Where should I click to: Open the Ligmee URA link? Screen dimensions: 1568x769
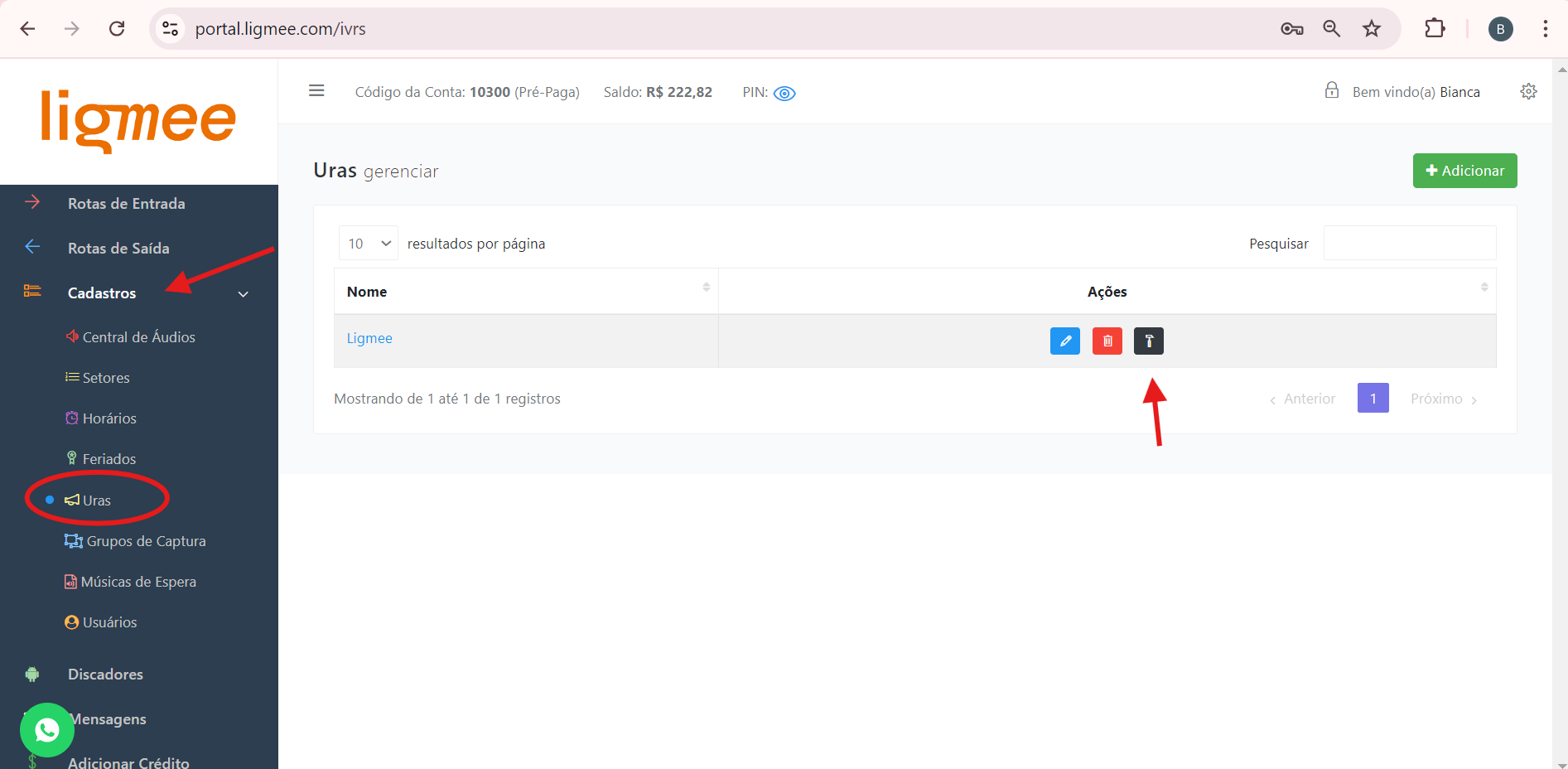[x=369, y=338]
